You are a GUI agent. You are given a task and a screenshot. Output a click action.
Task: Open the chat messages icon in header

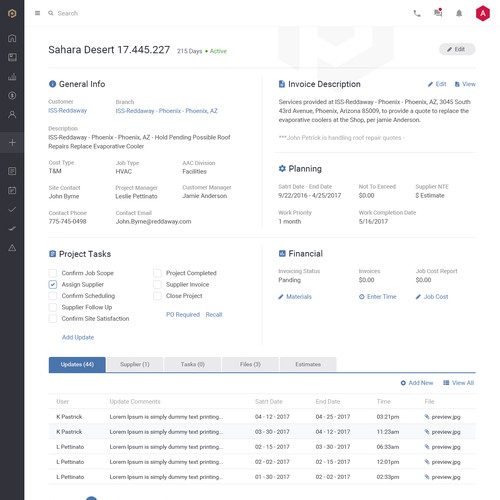click(x=438, y=13)
